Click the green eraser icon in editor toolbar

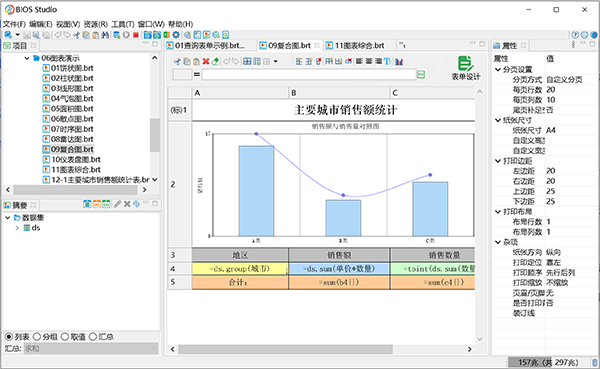point(215,61)
